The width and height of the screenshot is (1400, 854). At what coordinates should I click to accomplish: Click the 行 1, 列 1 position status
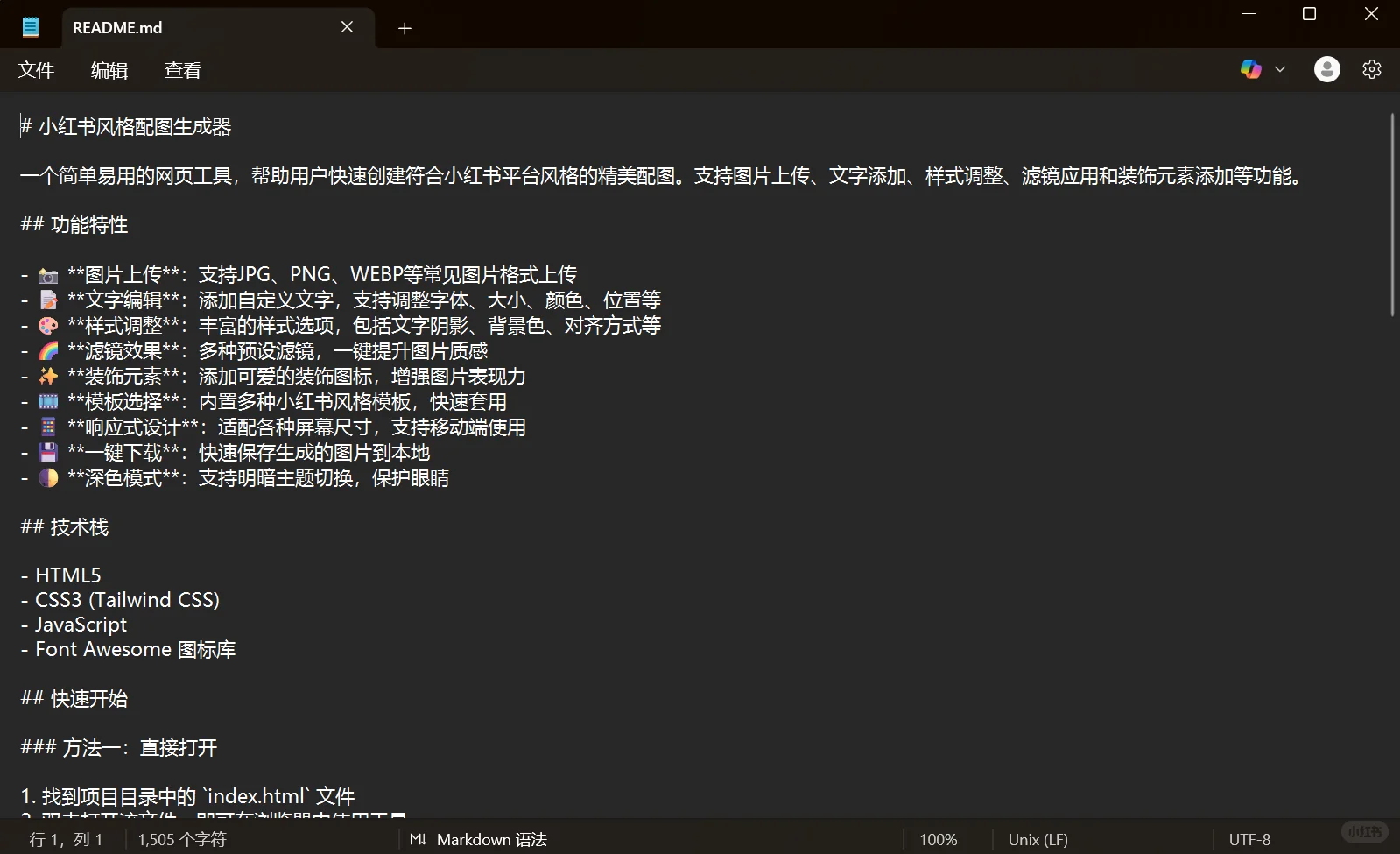(x=66, y=839)
